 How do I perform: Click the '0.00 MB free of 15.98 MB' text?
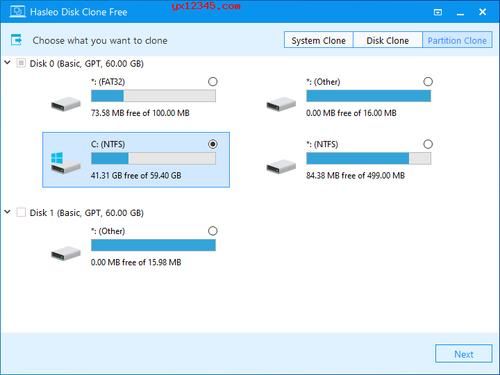click(136, 262)
